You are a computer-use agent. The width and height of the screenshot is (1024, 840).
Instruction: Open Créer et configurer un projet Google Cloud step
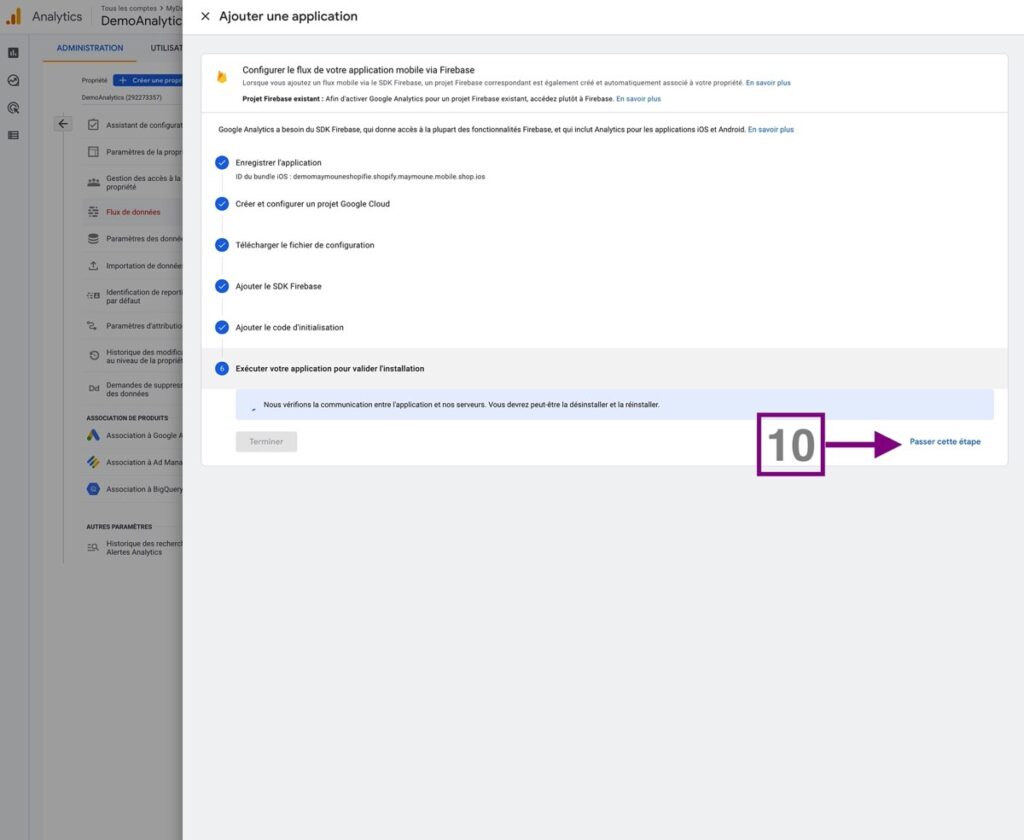tap(312, 204)
